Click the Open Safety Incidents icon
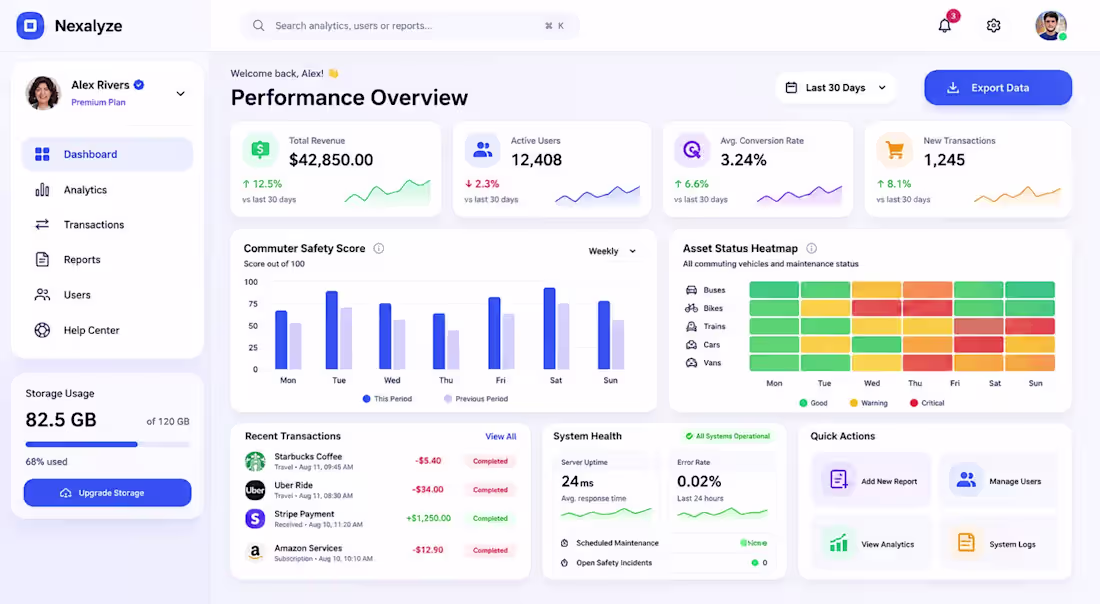1100x604 pixels. click(565, 563)
